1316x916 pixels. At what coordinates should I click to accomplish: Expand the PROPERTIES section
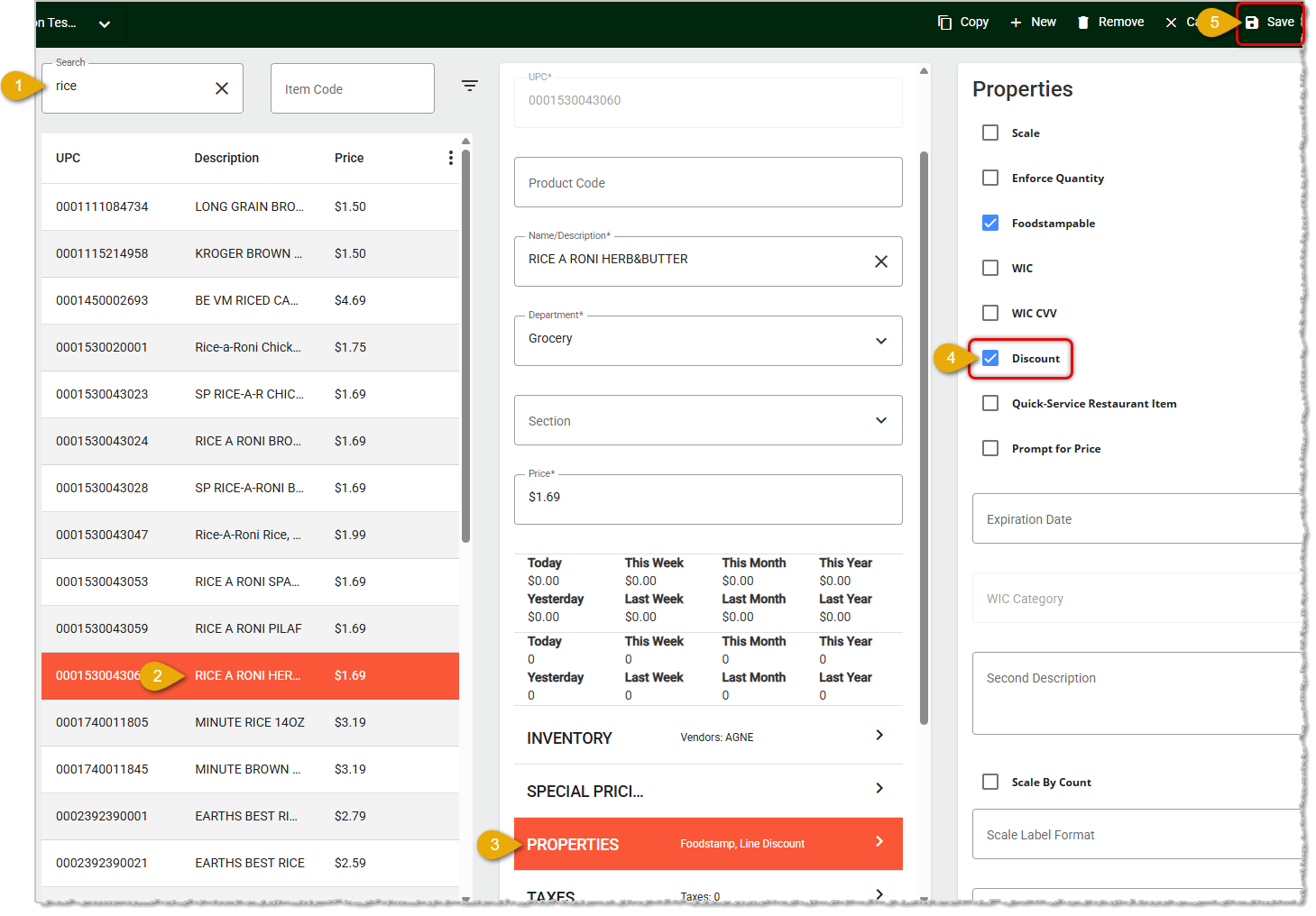708,844
